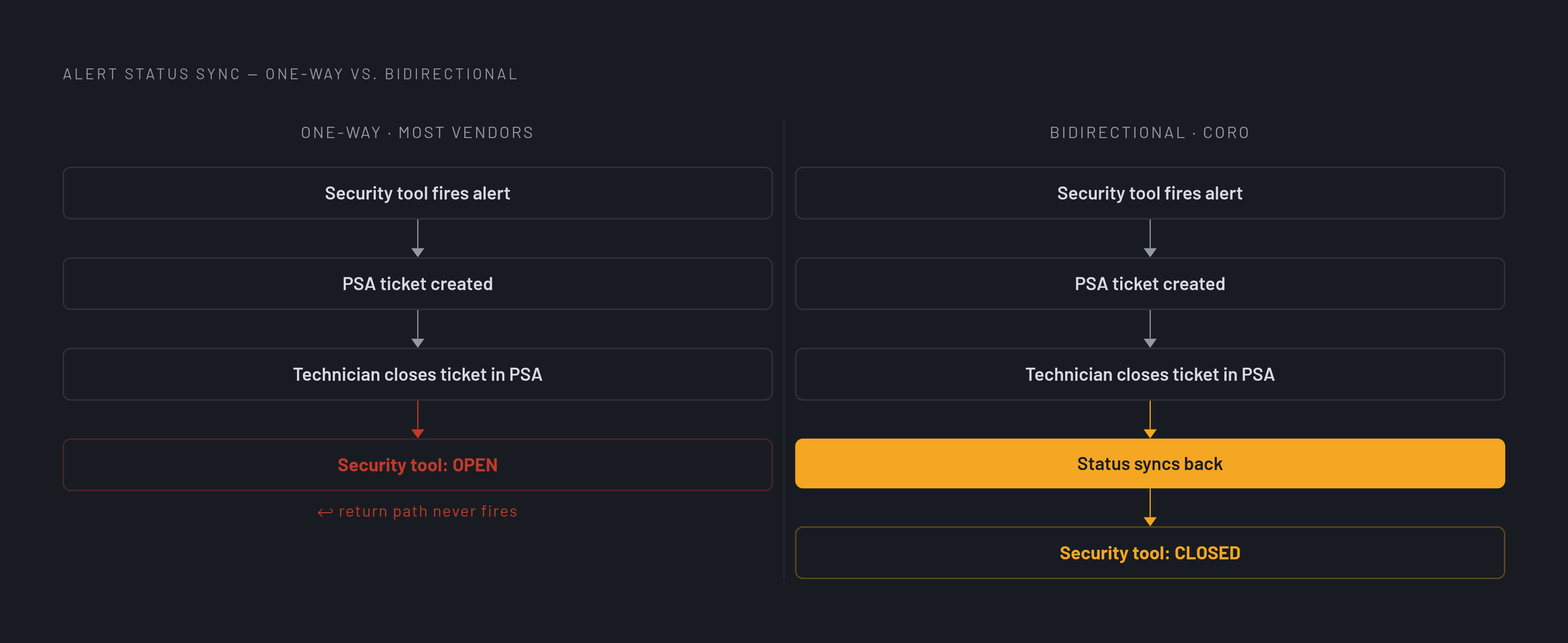This screenshot has width=1568, height=643.
Task: Click the orange arrowhead above 'Security tool: CLOSED'
Action: point(1150,522)
